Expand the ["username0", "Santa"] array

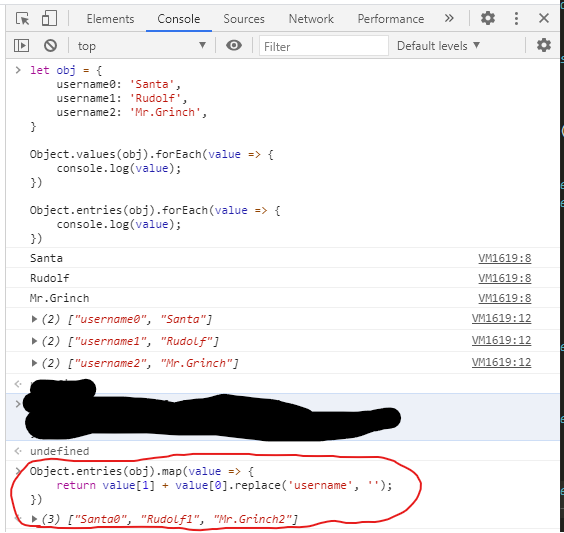pyautogui.click(x=34, y=319)
